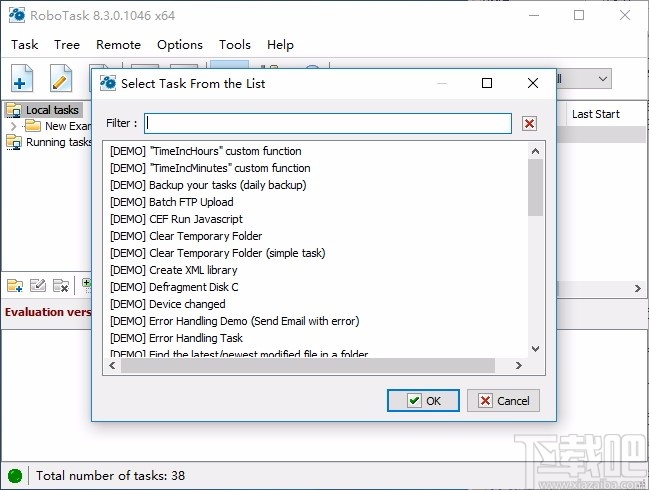The height and width of the screenshot is (490, 649).
Task: Close the Select Task From the List dialog
Action: (533, 83)
